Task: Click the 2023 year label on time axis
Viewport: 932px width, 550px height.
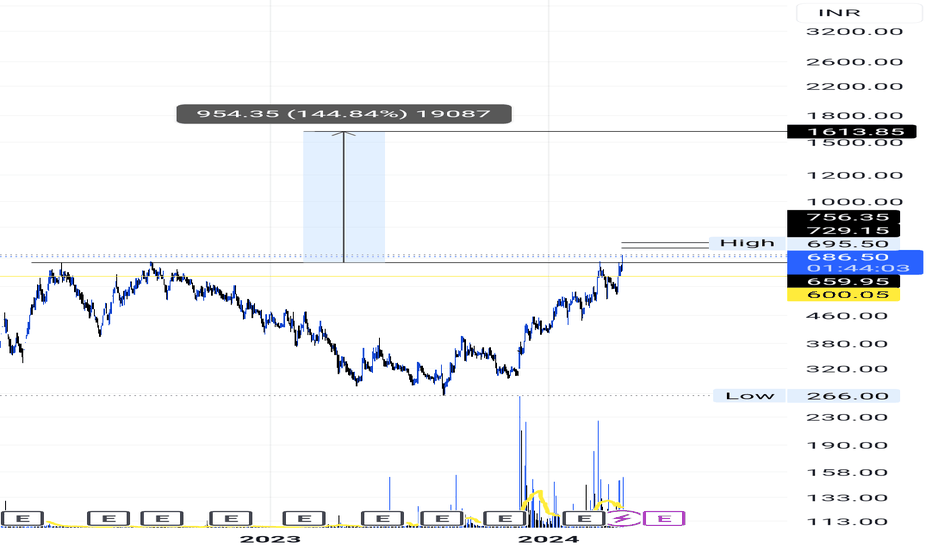Action: pyautogui.click(x=270, y=539)
